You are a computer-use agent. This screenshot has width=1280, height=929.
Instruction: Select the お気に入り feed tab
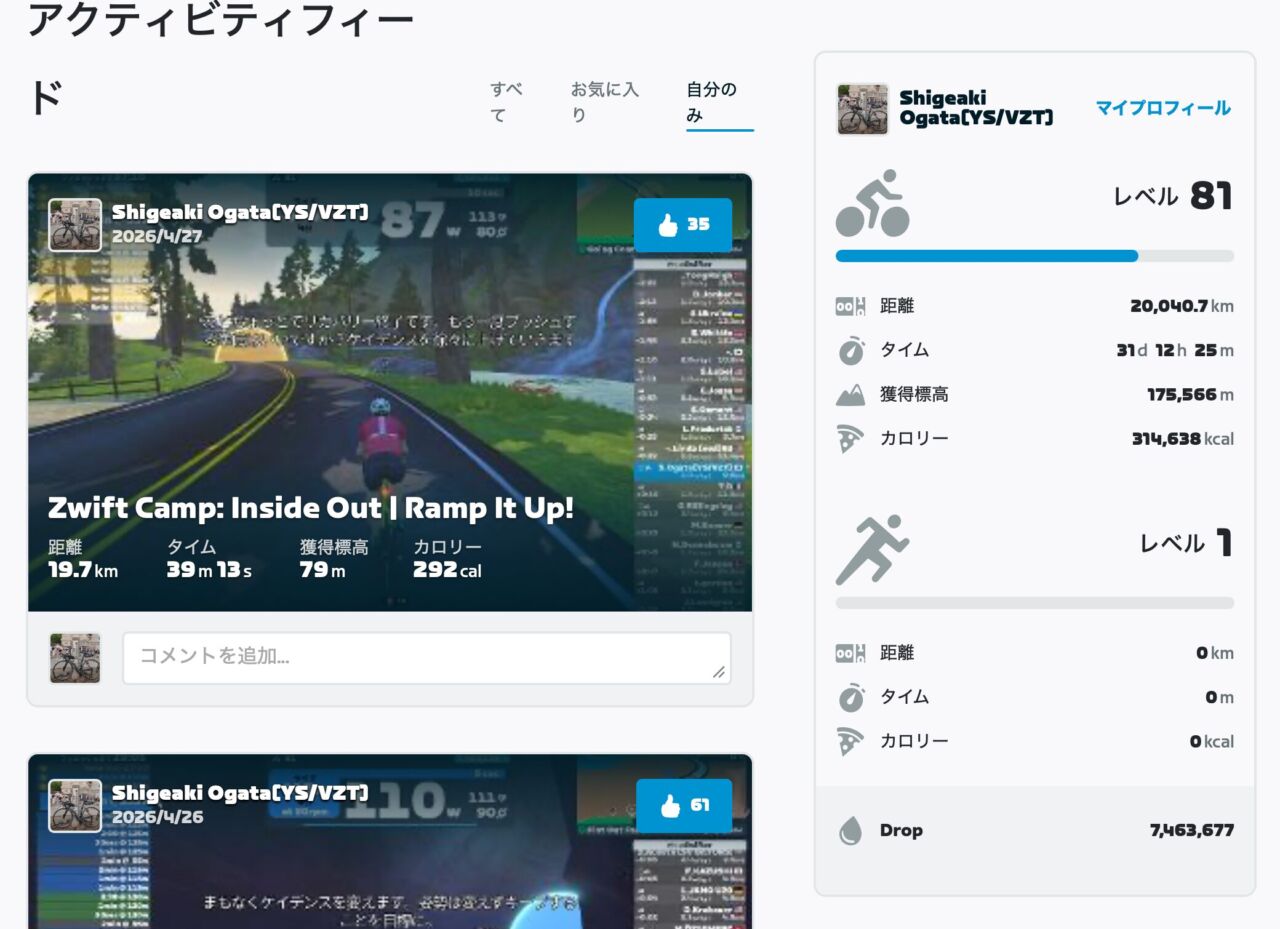click(604, 102)
